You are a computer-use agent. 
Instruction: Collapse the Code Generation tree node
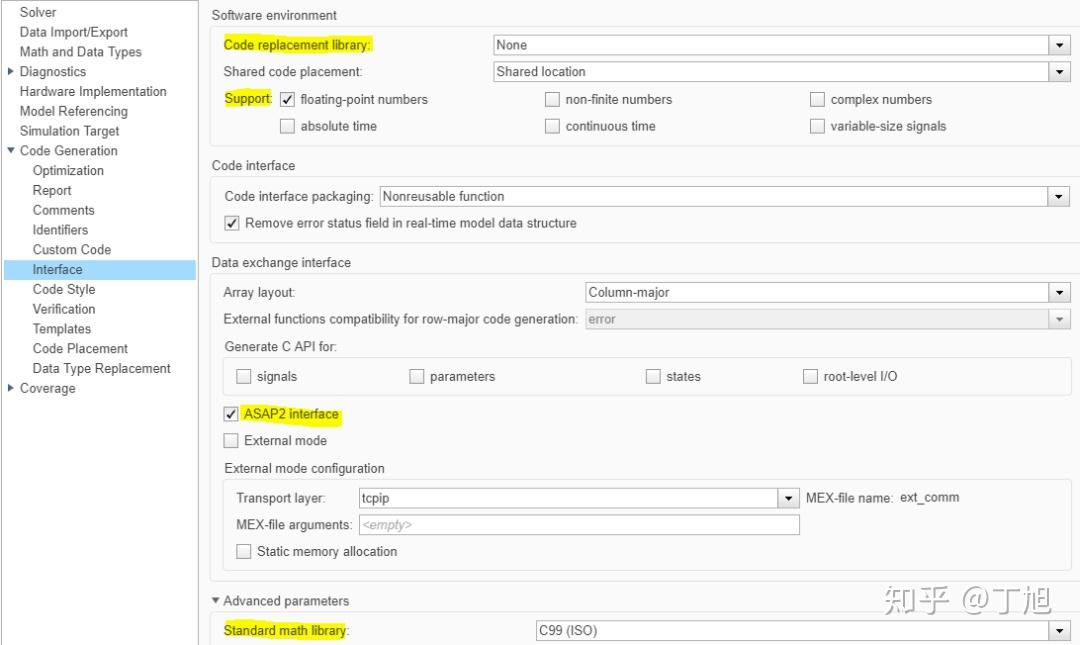click(11, 151)
